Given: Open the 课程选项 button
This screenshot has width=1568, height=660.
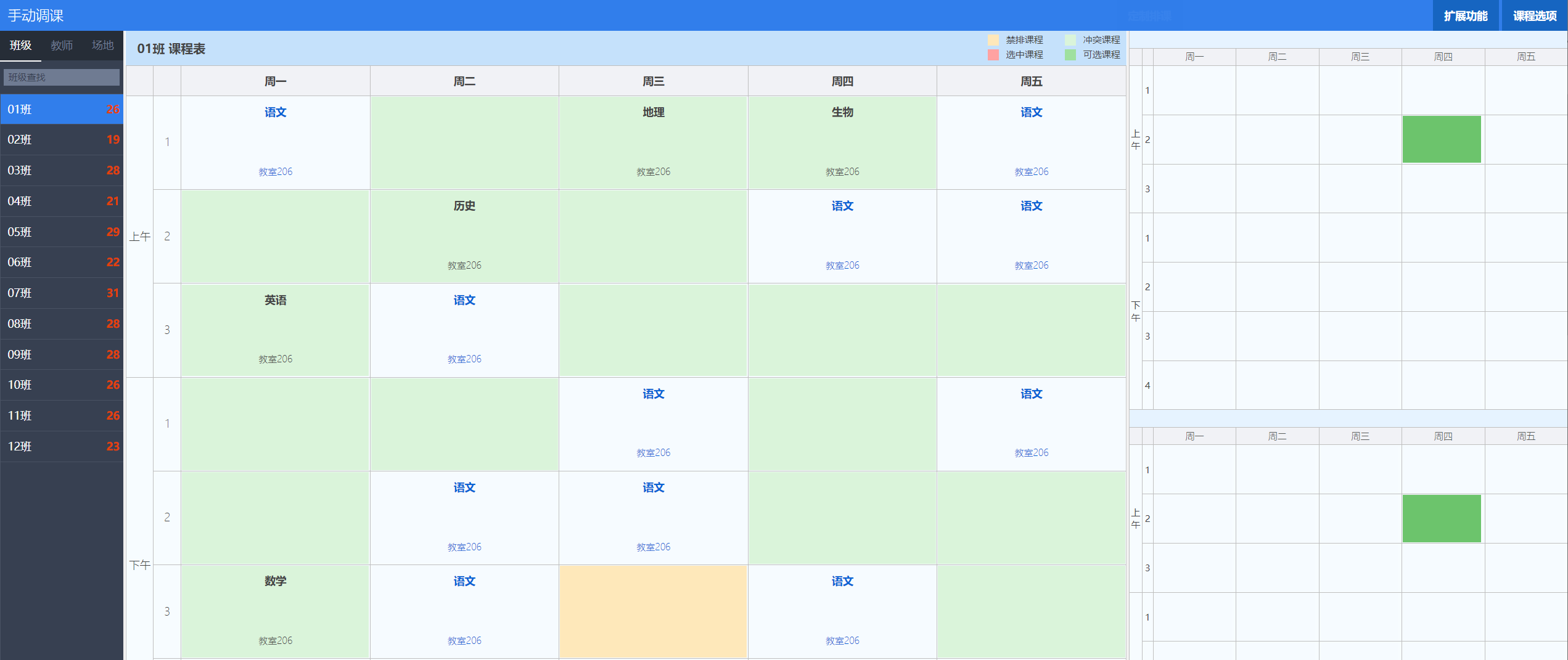Looking at the screenshot, I should [1534, 15].
